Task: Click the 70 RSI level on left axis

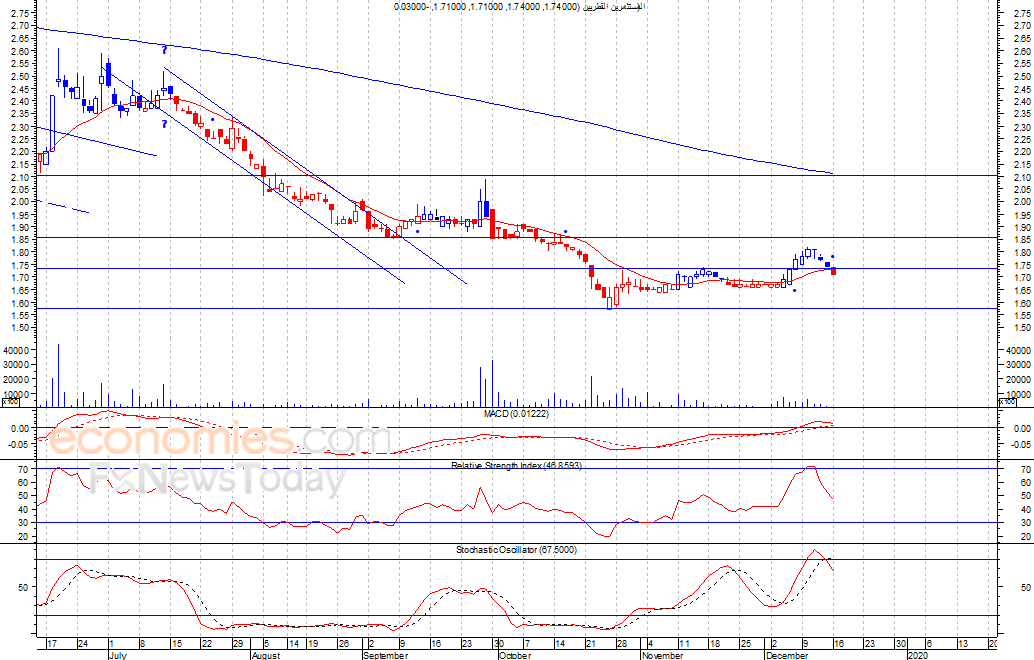Action: click(x=23, y=469)
